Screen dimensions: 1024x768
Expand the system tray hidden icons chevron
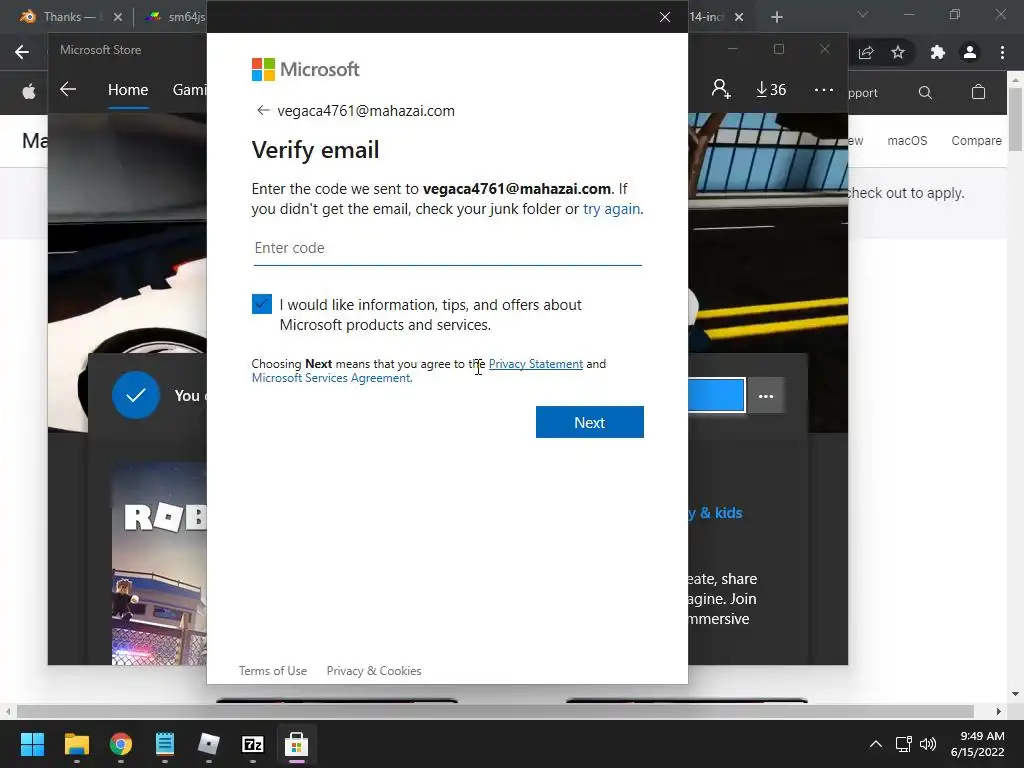point(876,744)
